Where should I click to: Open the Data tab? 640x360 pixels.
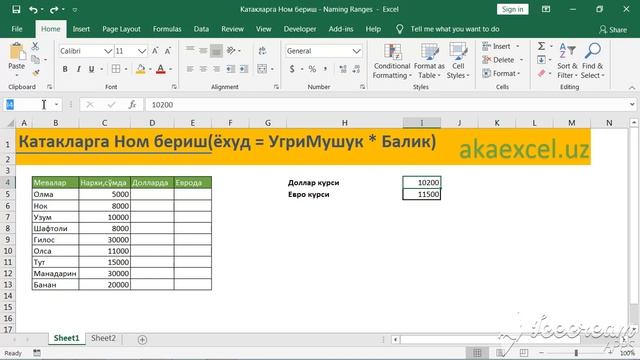coord(201,29)
